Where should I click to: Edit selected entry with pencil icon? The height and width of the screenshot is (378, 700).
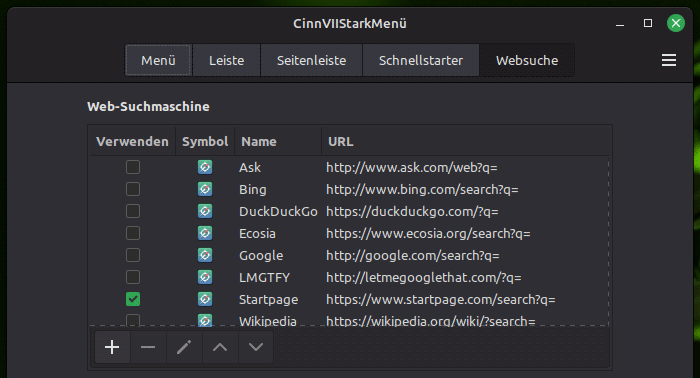pyautogui.click(x=184, y=347)
